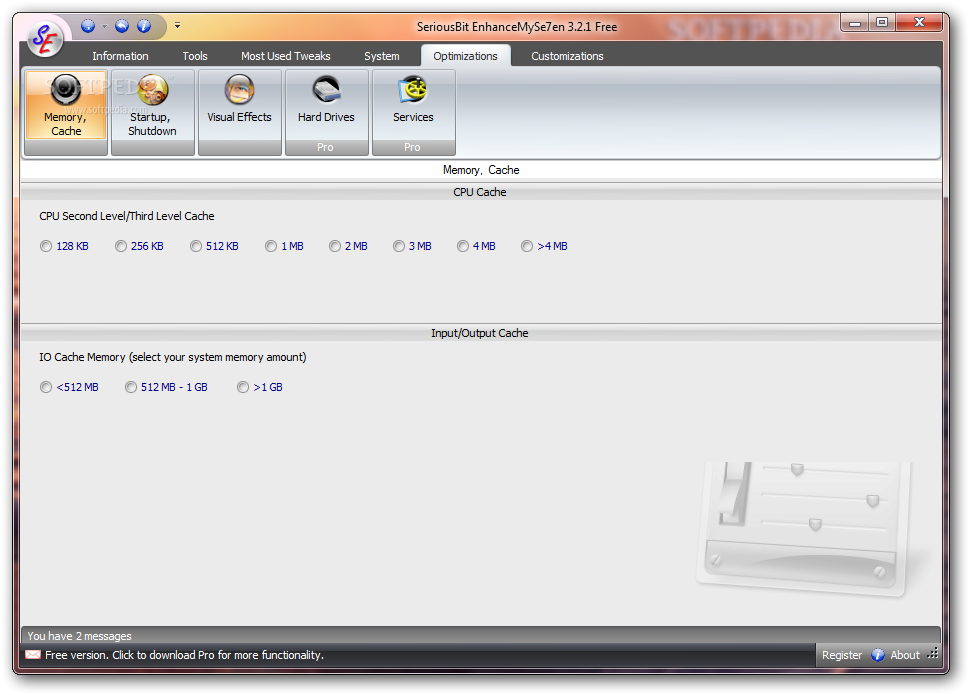Select the 2 MB CPU cache option
This screenshot has height=695, width=970.
pos(348,246)
